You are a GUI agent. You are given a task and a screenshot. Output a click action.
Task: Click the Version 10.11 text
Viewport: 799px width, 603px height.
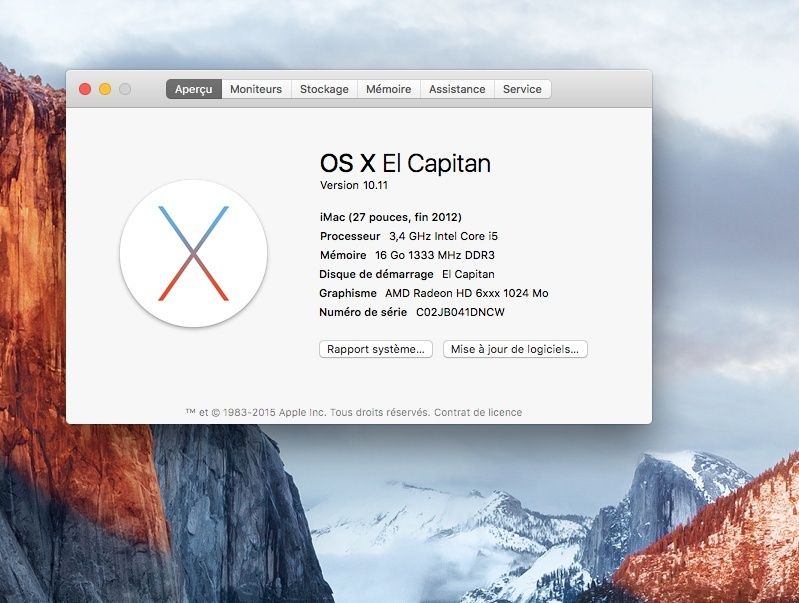pyautogui.click(x=354, y=186)
